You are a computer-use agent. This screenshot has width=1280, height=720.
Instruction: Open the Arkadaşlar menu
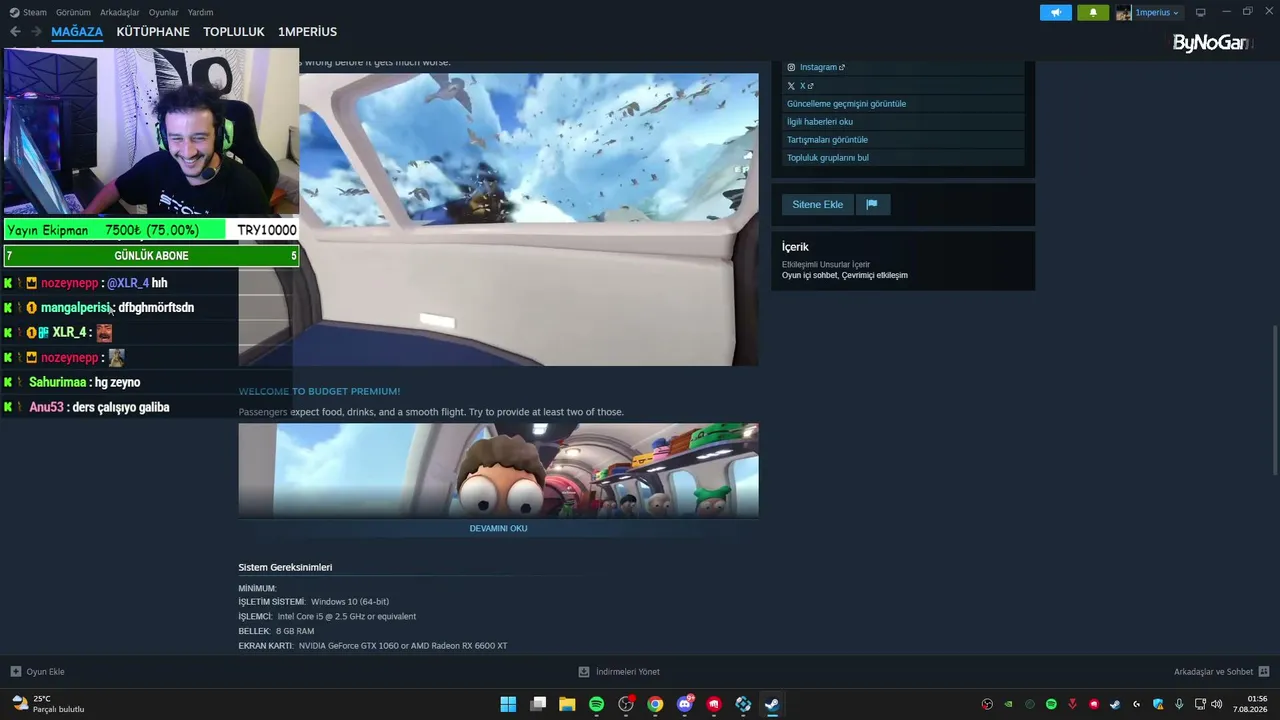pos(120,12)
